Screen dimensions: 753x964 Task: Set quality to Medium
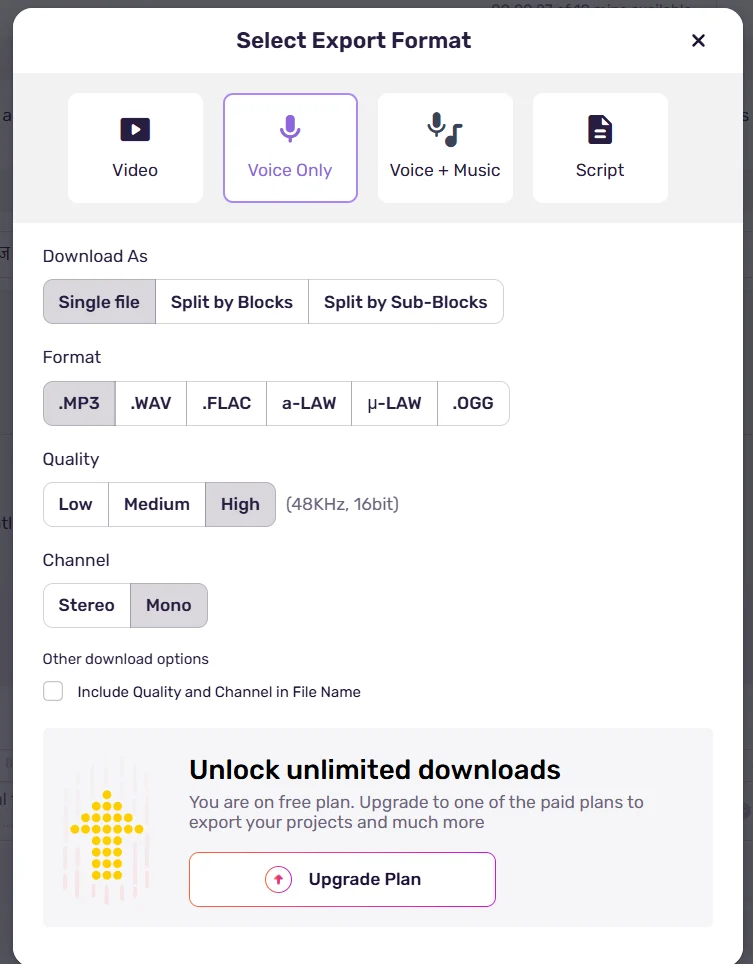(x=157, y=504)
